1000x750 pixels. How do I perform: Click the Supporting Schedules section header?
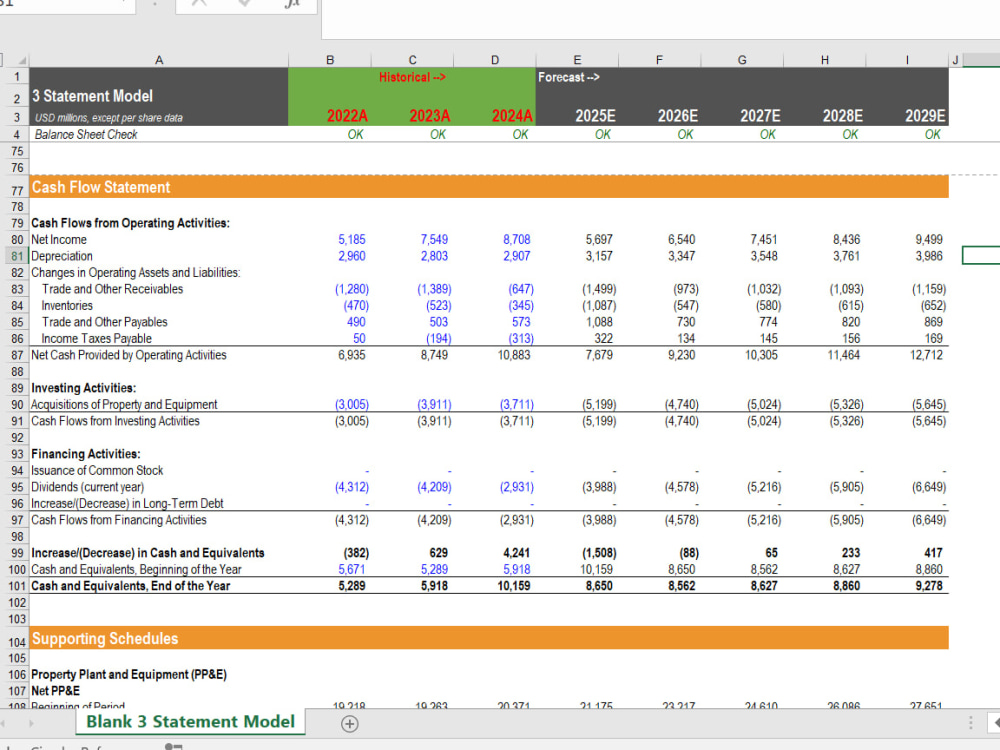[x=489, y=638]
